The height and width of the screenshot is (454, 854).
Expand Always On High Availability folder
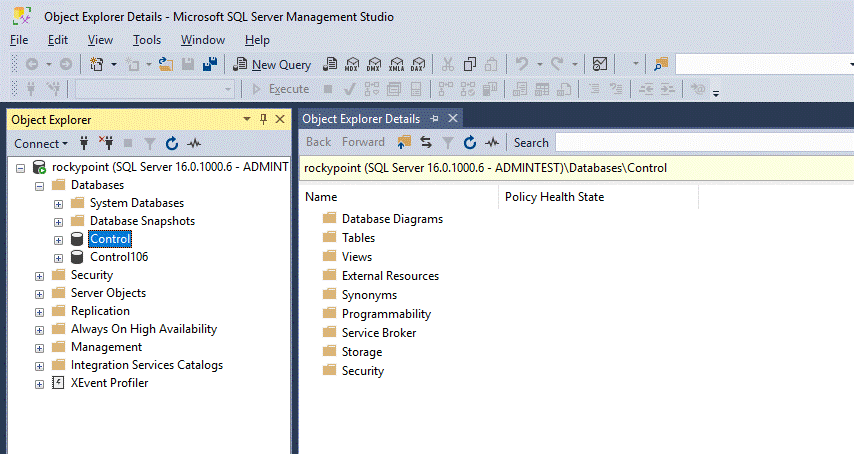point(39,330)
